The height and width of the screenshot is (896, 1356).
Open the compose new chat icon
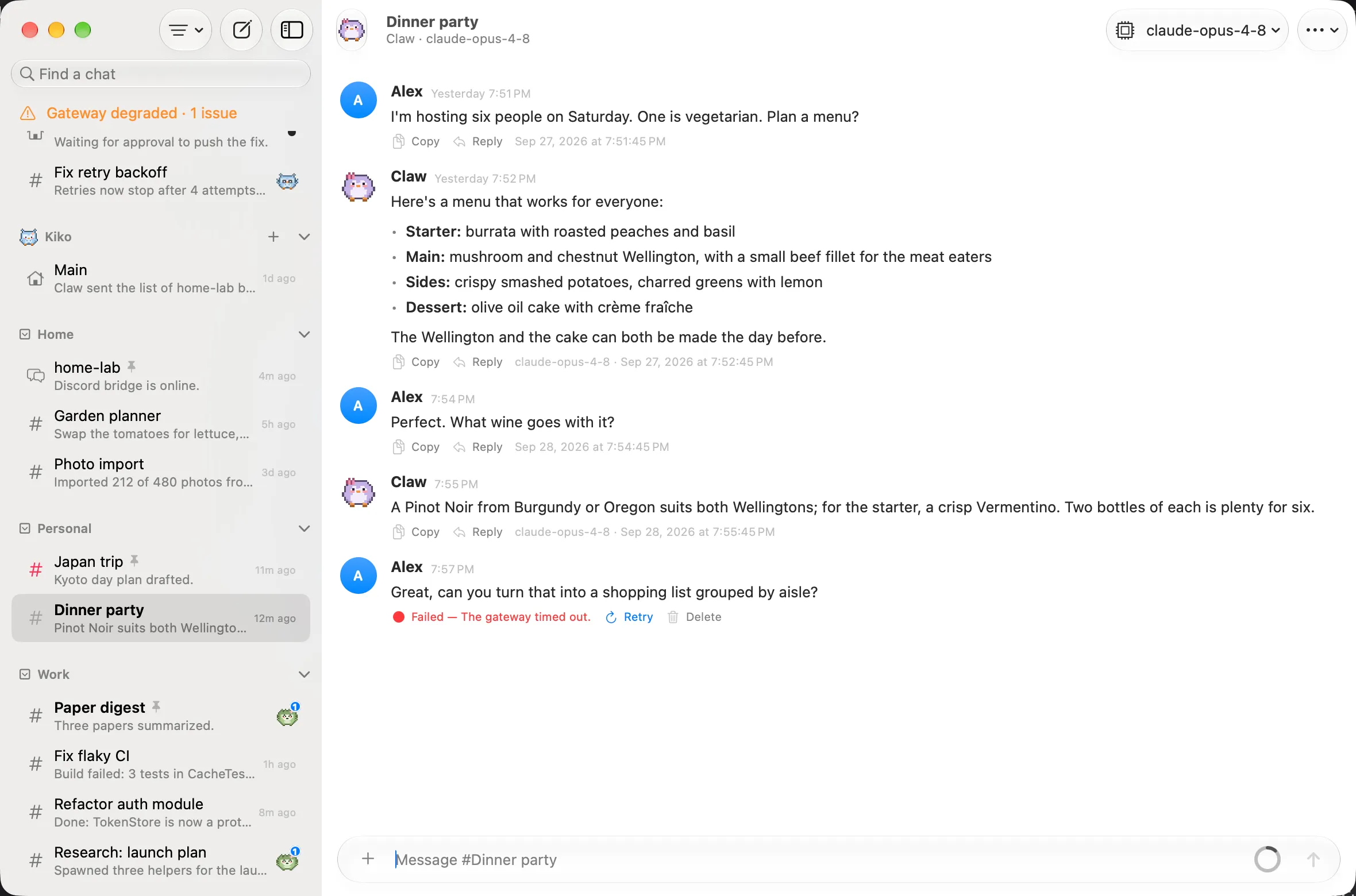(242, 30)
